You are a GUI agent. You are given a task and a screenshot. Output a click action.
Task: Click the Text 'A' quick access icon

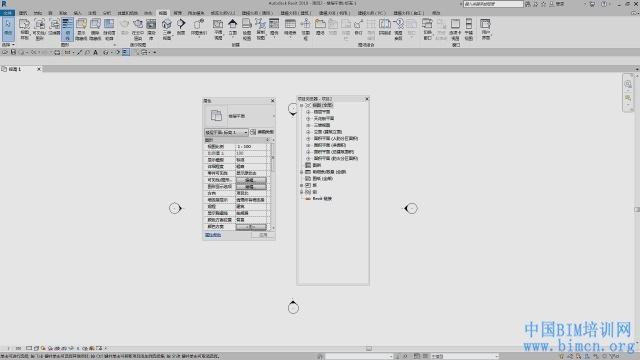[x=96, y=52]
